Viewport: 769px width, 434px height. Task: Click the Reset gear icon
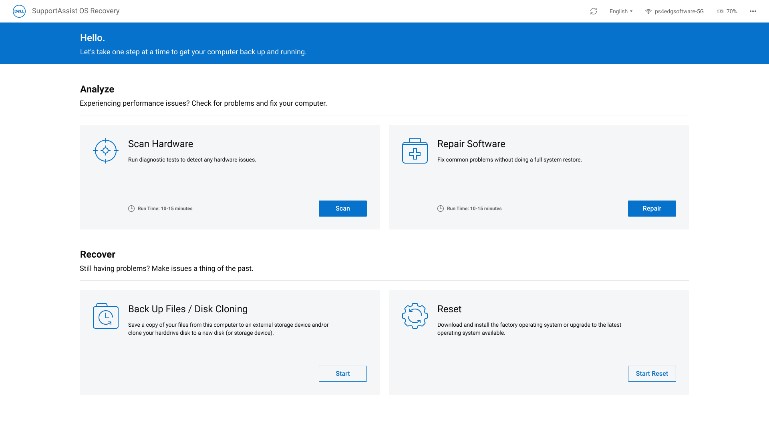(x=414, y=316)
